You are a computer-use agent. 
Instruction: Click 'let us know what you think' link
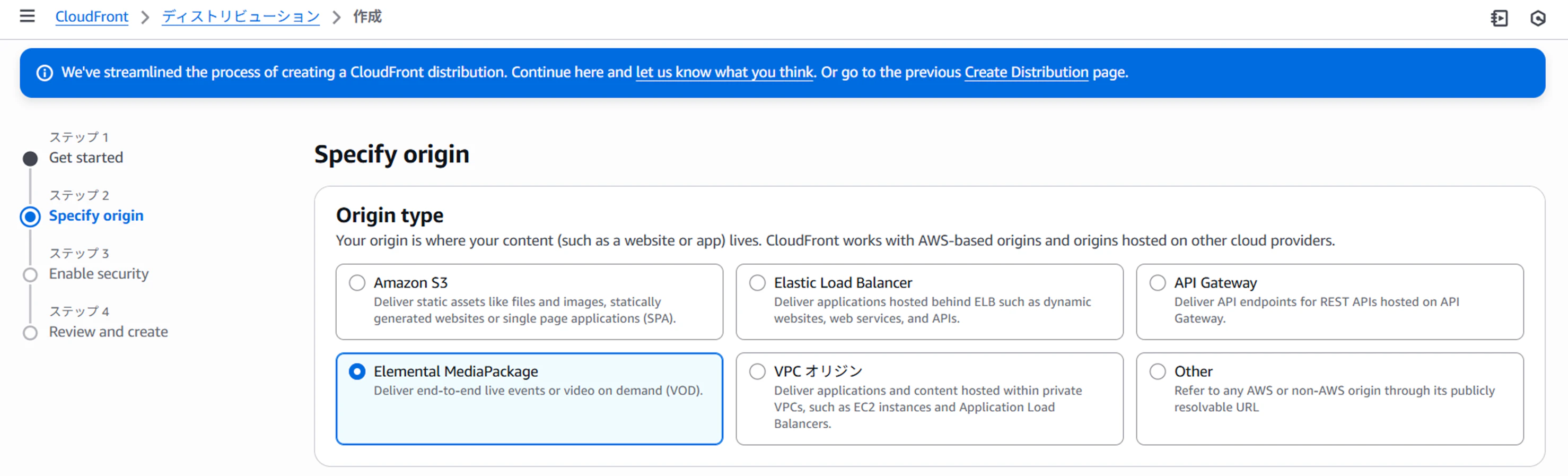click(x=724, y=73)
